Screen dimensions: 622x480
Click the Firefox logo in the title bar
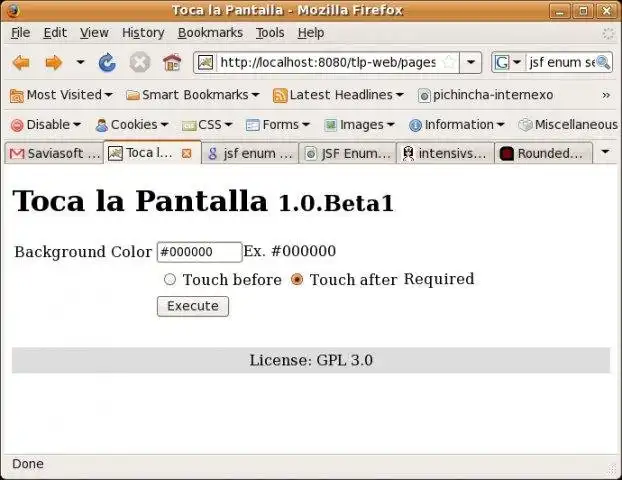click(13, 10)
